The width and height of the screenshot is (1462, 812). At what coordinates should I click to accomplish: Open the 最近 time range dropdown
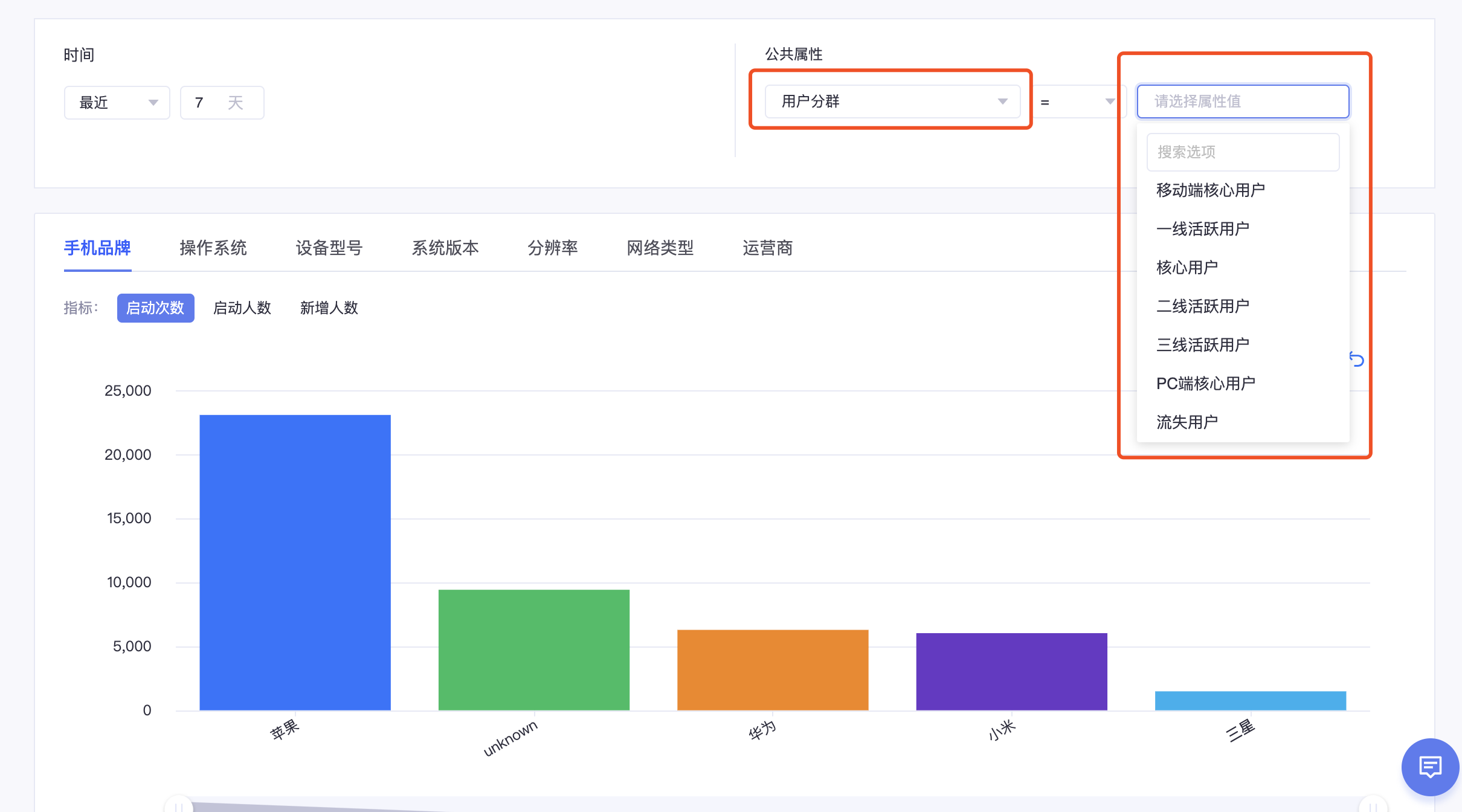[x=117, y=103]
